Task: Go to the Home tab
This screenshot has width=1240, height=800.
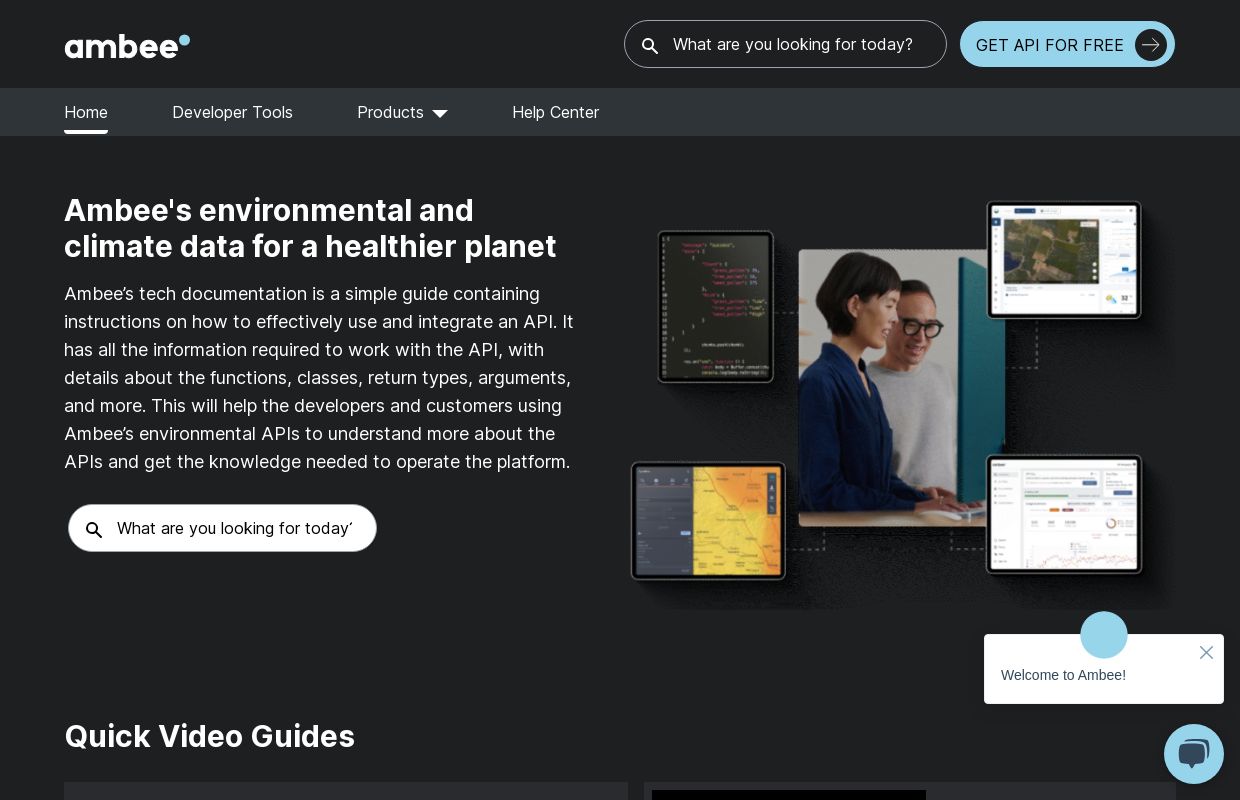Action: click(86, 112)
